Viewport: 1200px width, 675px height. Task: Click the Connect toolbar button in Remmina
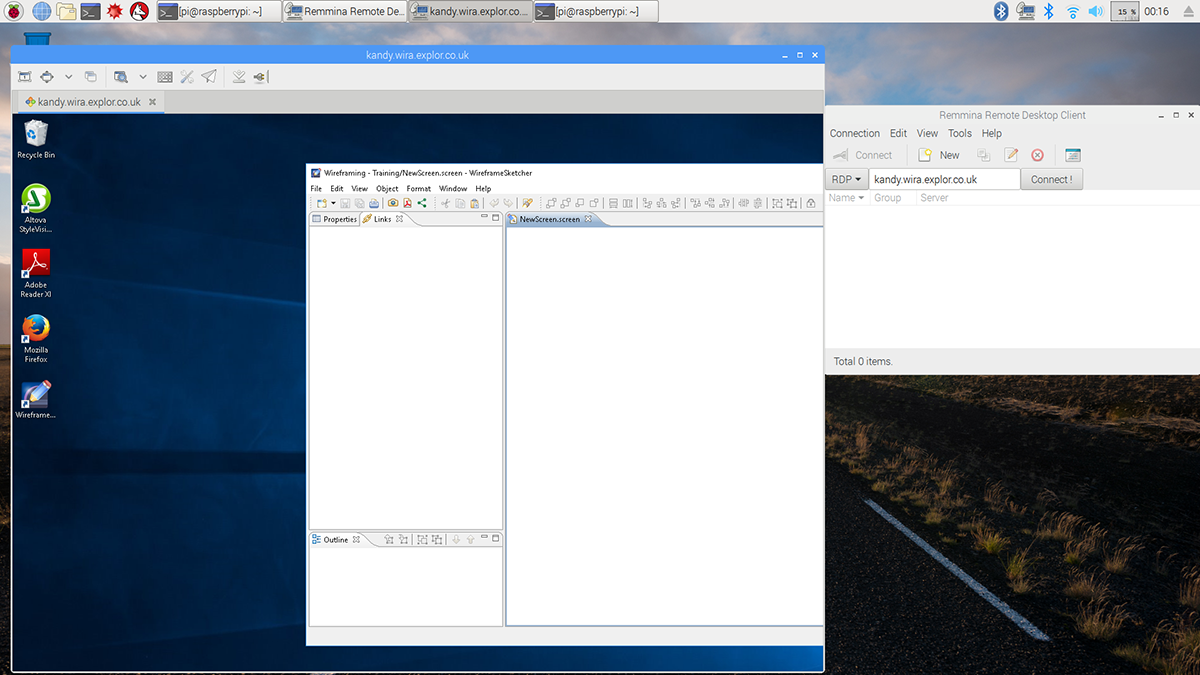pyautogui.click(x=862, y=155)
